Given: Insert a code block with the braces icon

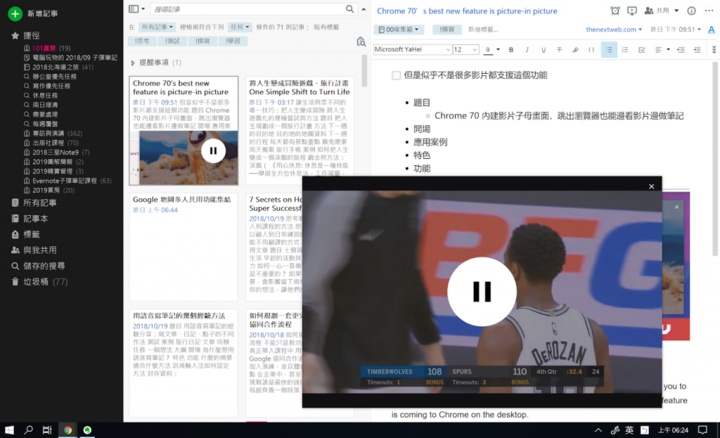Looking at the screenshot, I should (591, 50).
